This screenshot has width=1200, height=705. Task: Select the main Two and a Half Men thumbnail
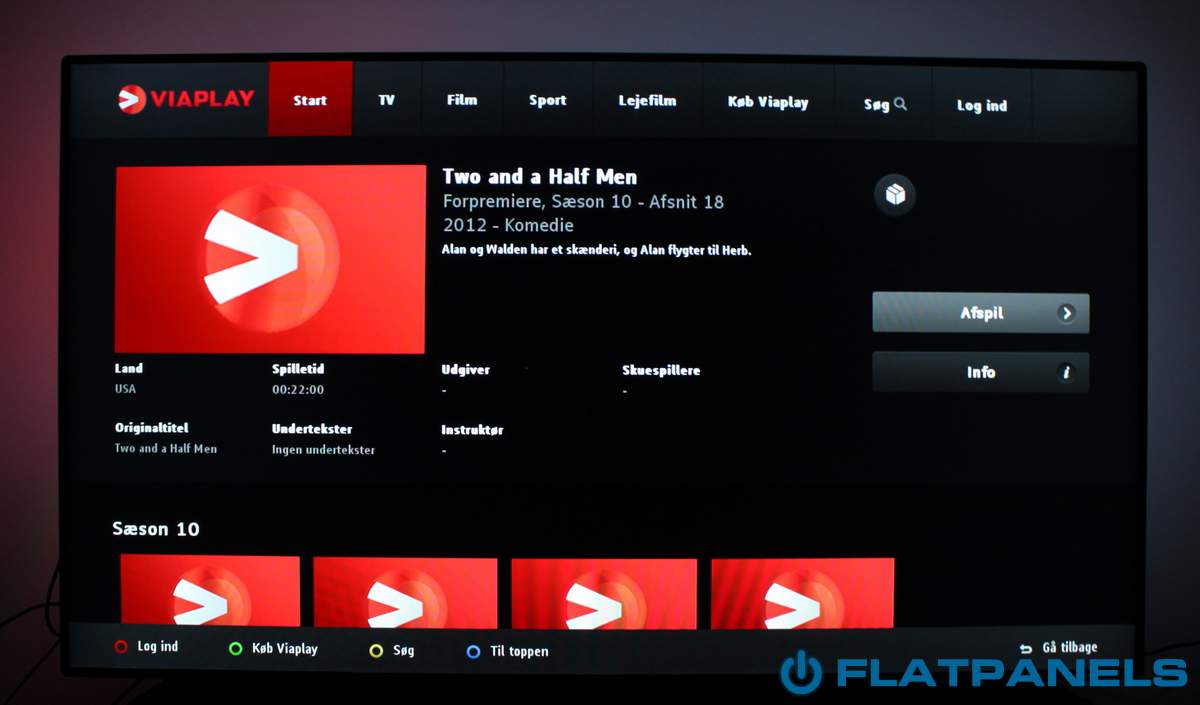[x=270, y=259]
